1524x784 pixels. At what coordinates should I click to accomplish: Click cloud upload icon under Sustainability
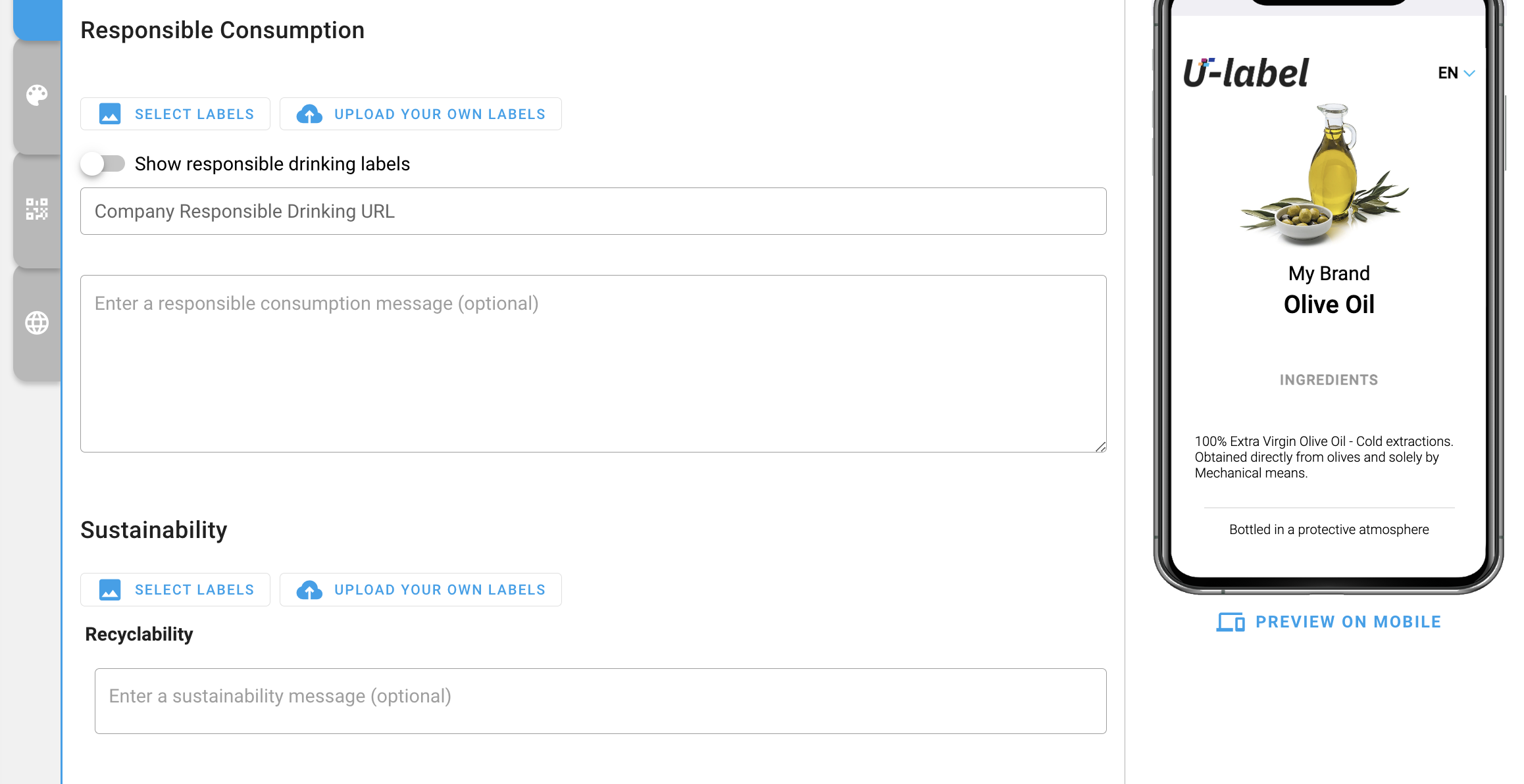tap(309, 589)
